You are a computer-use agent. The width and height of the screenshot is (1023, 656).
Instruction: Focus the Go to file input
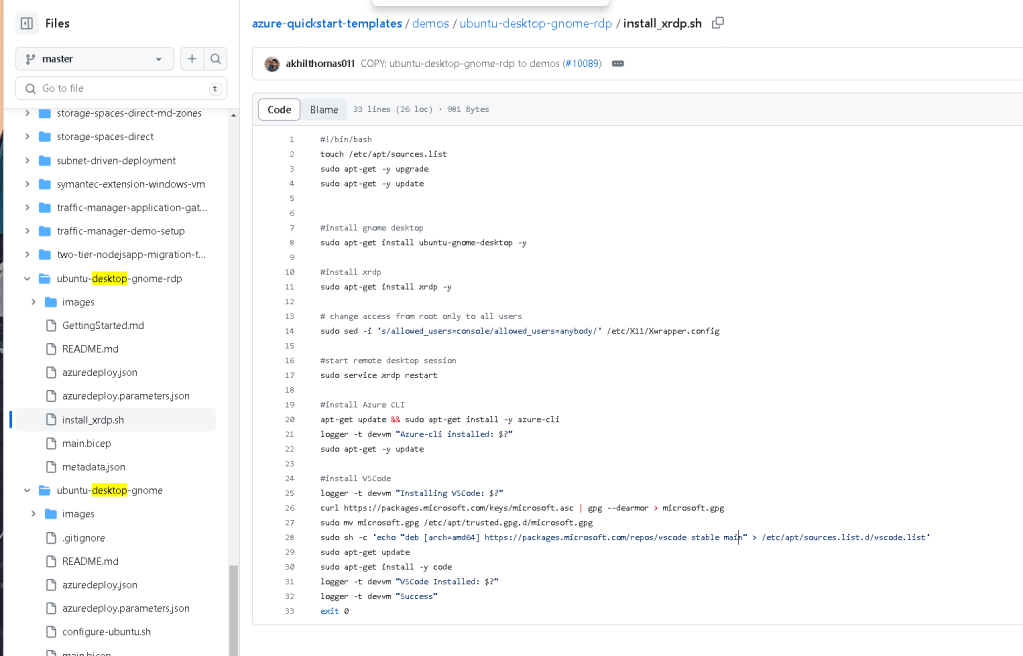click(x=121, y=88)
